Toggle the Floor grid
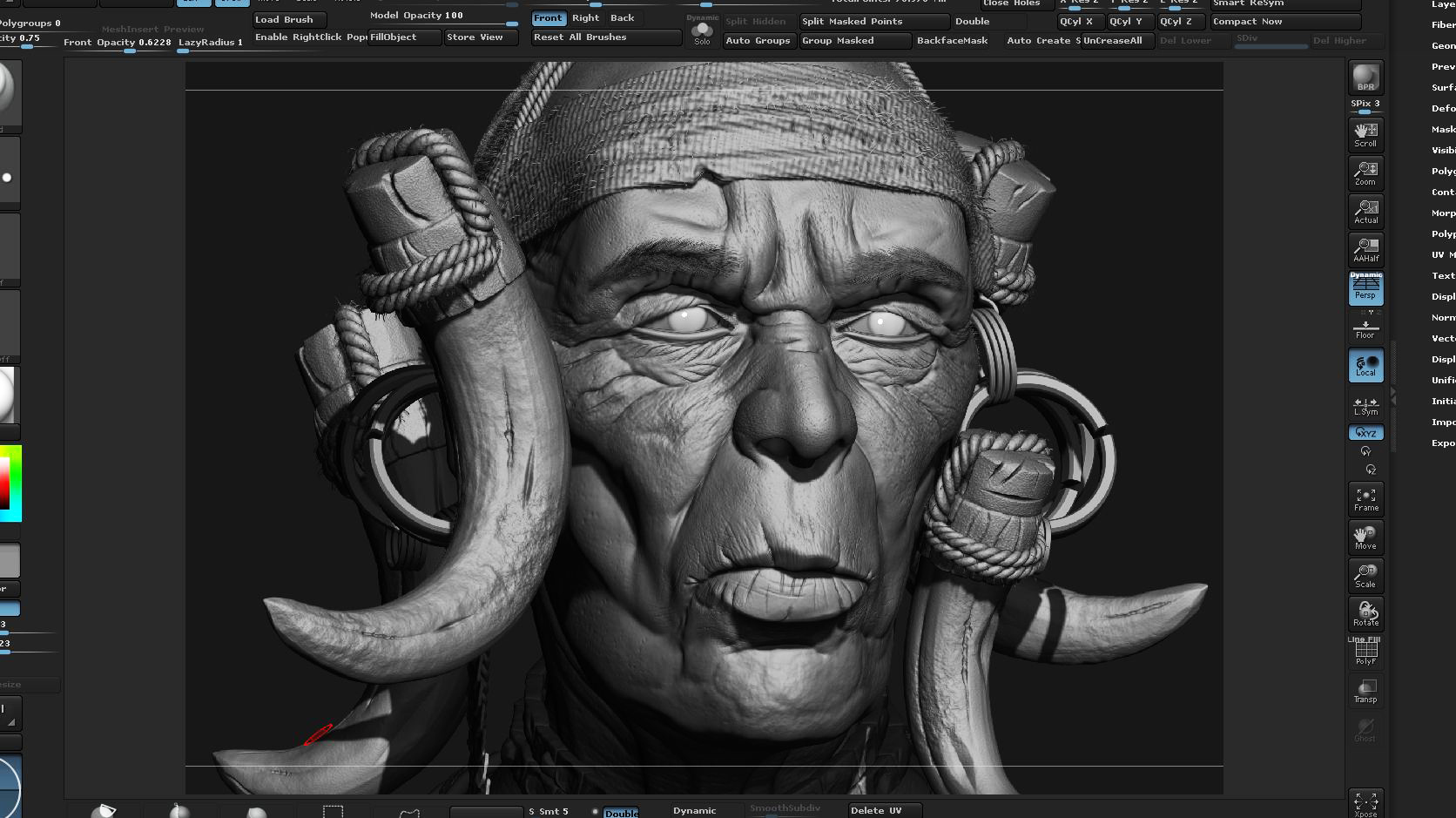Screen dimensions: 1456x818 [1365, 328]
